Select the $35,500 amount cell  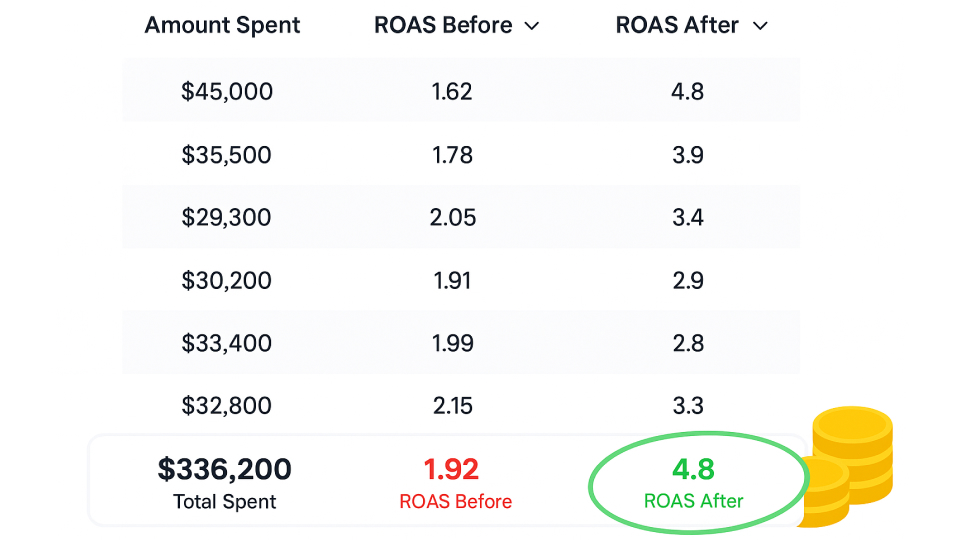click(227, 155)
